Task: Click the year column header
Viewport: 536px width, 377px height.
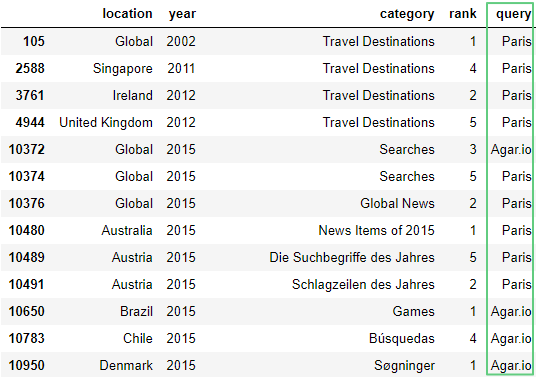Action: click(x=182, y=14)
